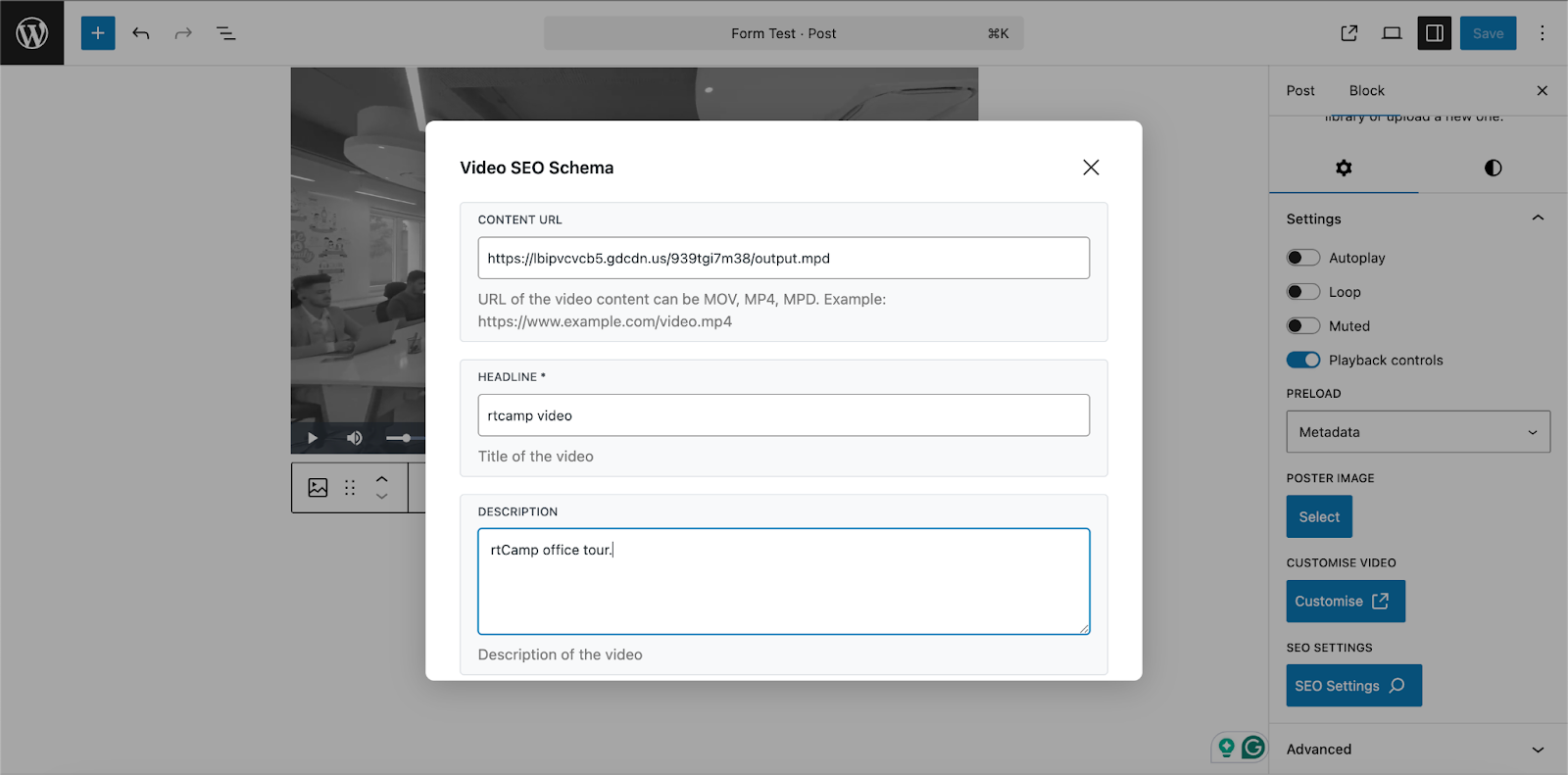This screenshot has width=1568, height=775.
Task: Click the SEO Settings button
Action: [1352, 686]
